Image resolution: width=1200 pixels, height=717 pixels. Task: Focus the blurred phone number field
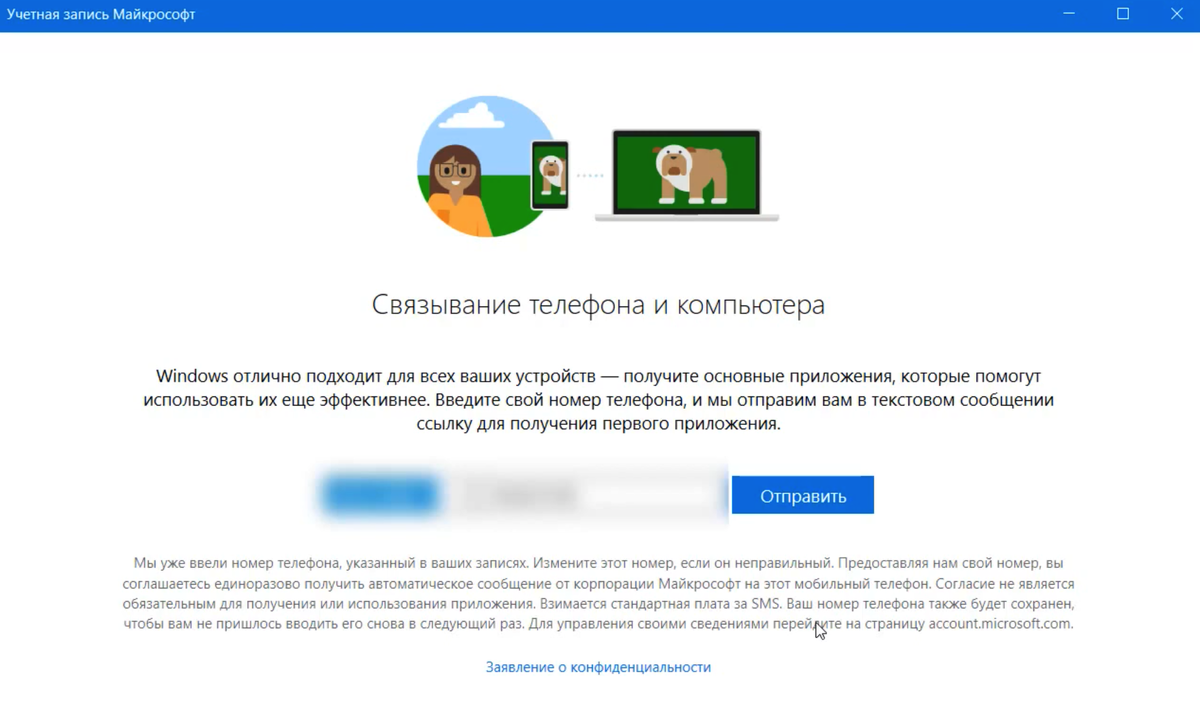coord(588,495)
